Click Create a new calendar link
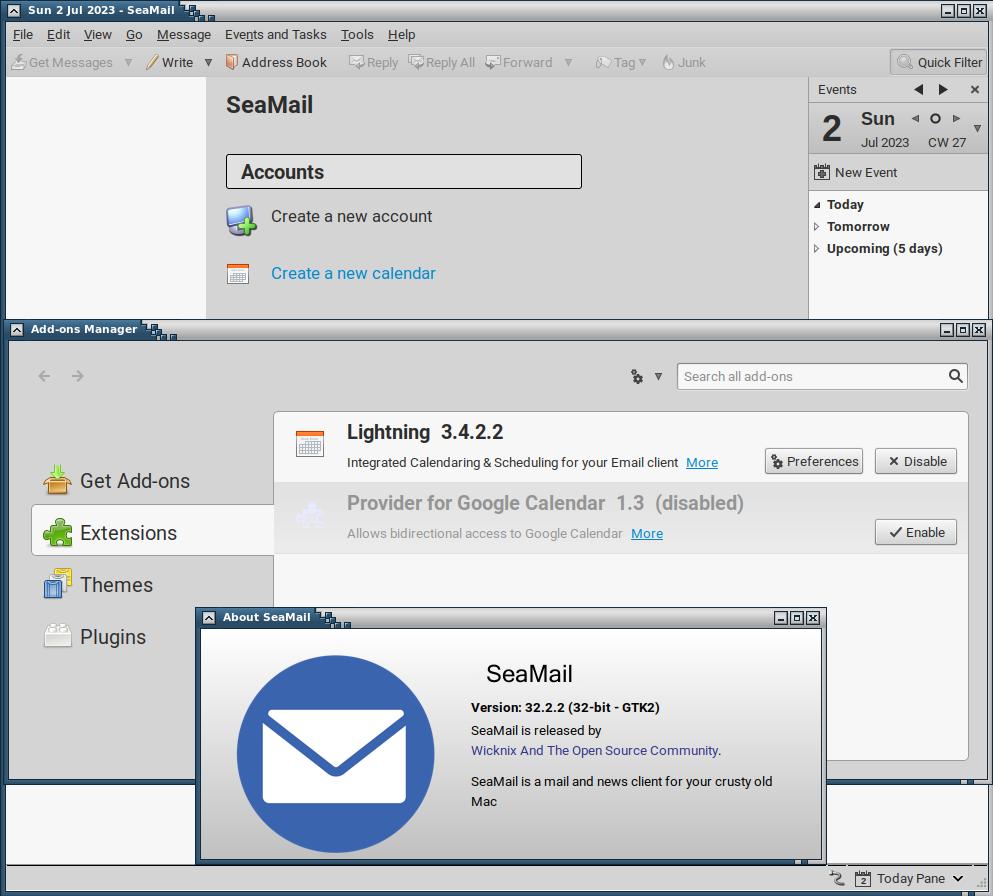This screenshot has height=896, width=993. 353,274
